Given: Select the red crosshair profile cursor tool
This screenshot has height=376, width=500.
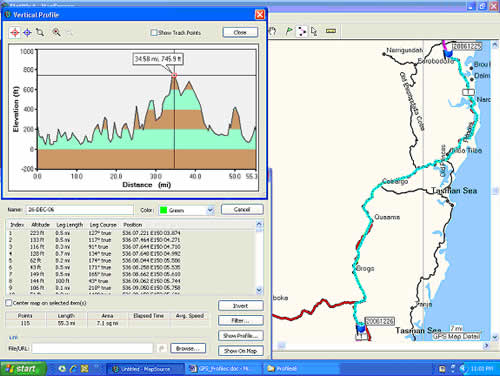Looking at the screenshot, I should [x=15, y=33].
